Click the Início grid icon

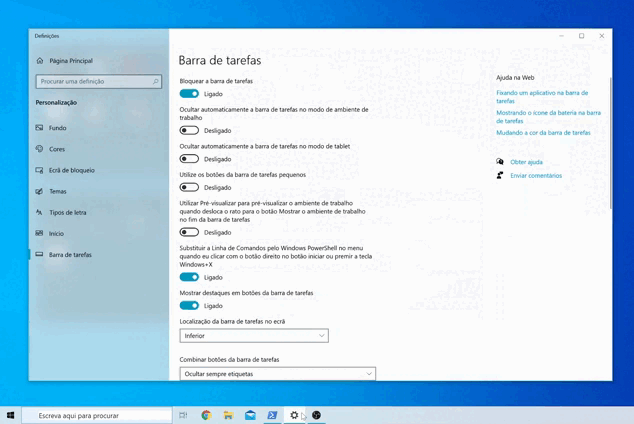pos(39,233)
